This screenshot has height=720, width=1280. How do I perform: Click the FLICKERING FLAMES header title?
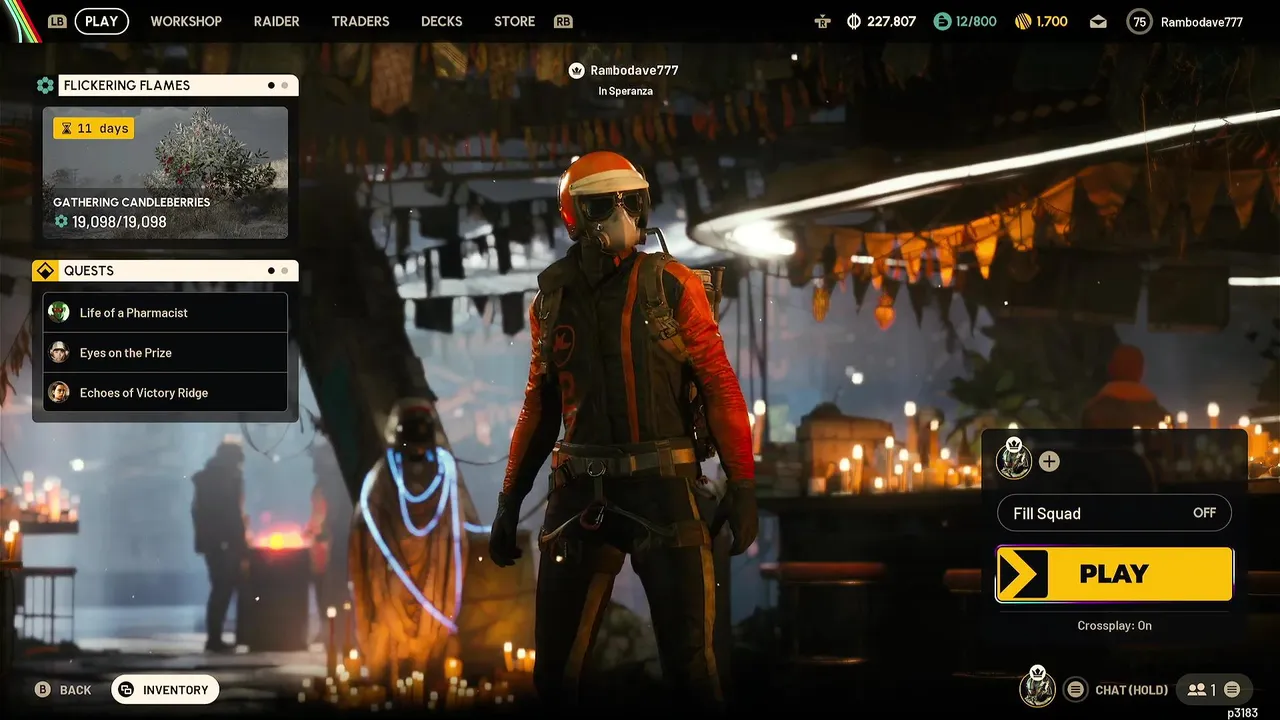coord(127,85)
